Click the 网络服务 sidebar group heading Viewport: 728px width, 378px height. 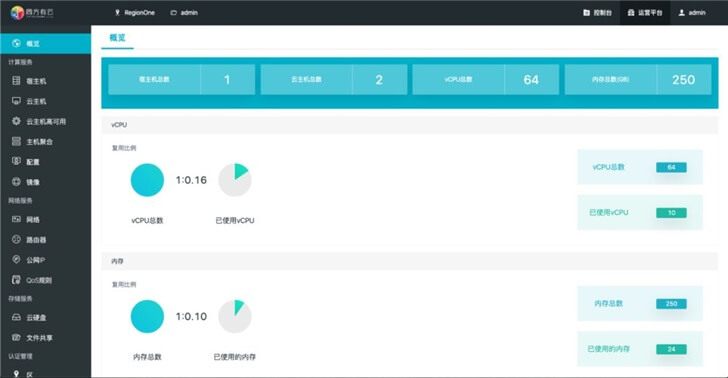pyautogui.click(x=20, y=201)
